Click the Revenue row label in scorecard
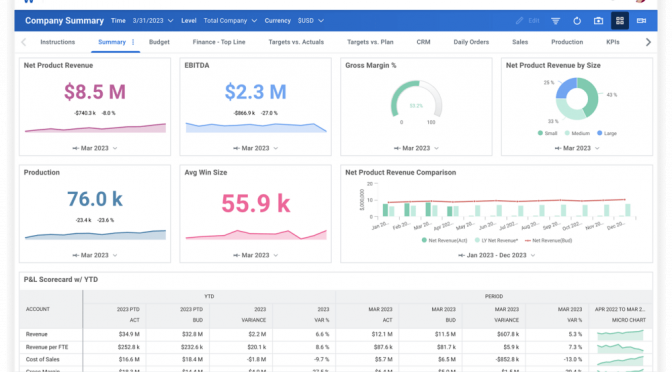 click(36, 334)
